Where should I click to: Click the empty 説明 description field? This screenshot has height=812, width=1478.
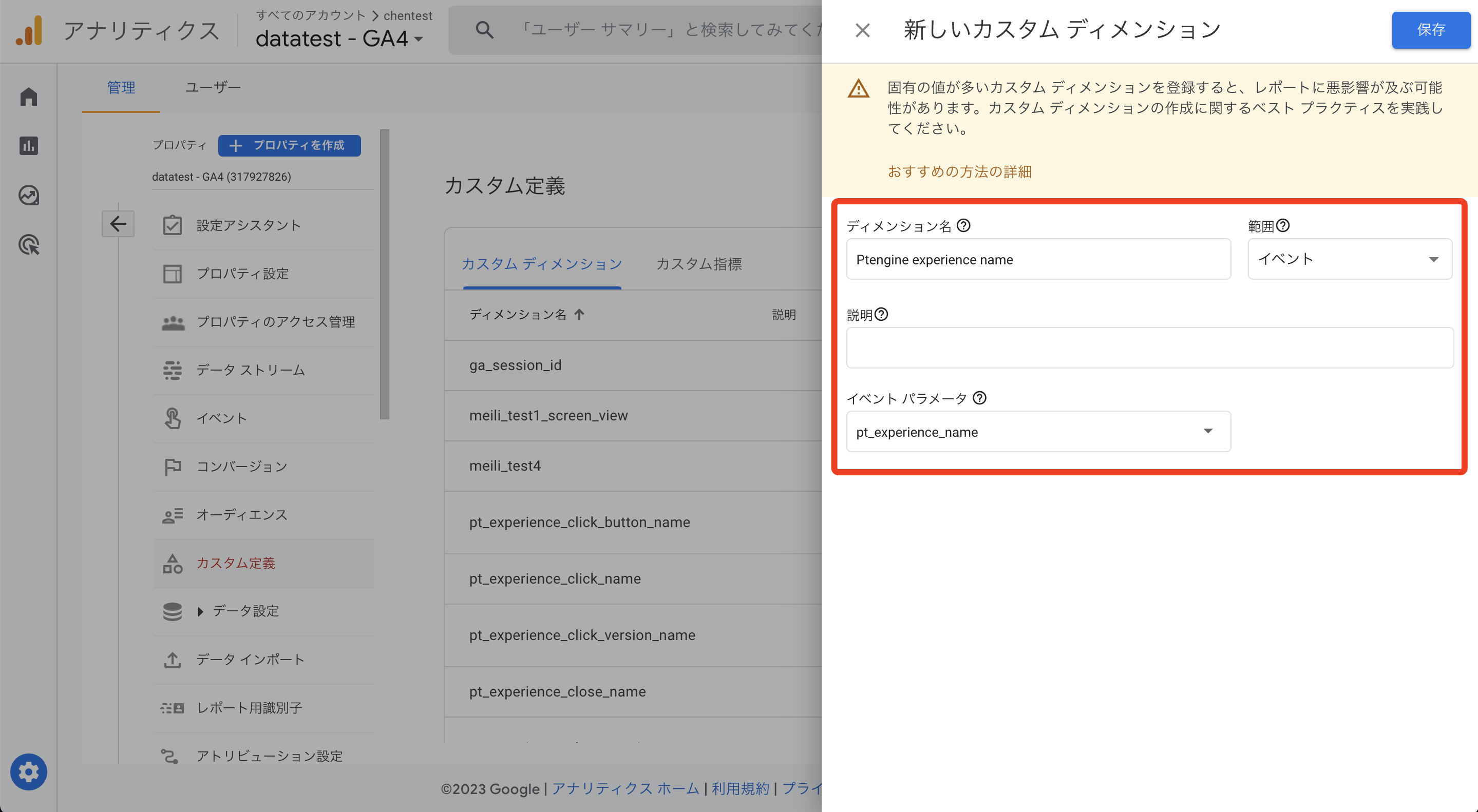point(1150,347)
